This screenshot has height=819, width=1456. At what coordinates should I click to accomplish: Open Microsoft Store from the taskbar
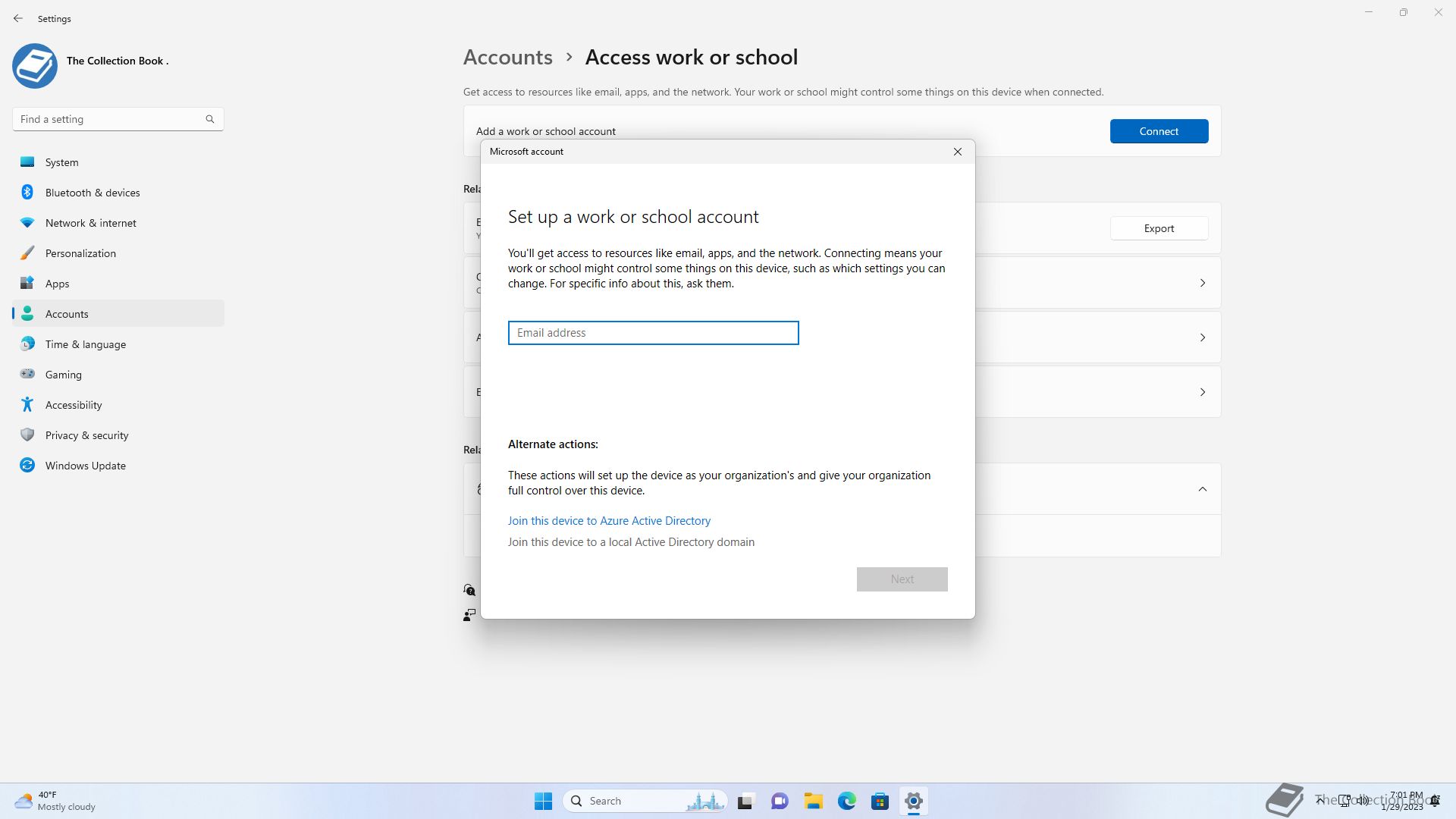pos(880,801)
